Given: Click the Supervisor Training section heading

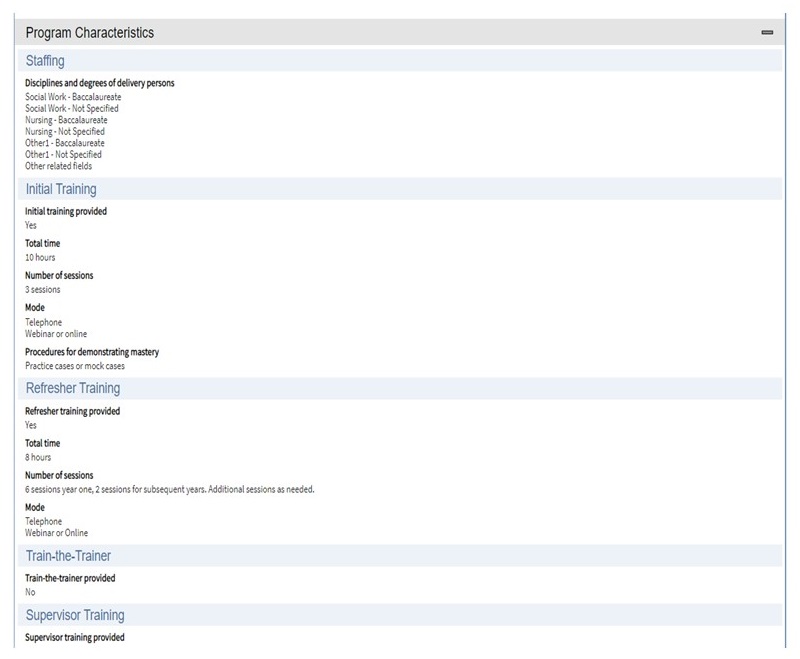Looking at the screenshot, I should 75,615.
